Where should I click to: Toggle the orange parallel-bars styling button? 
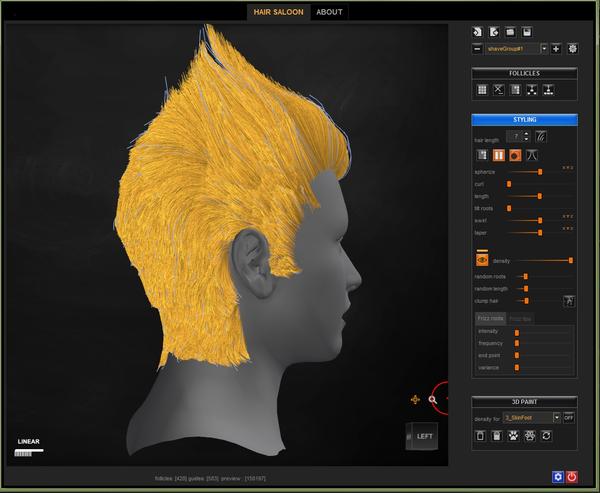[x=498, y=155]
